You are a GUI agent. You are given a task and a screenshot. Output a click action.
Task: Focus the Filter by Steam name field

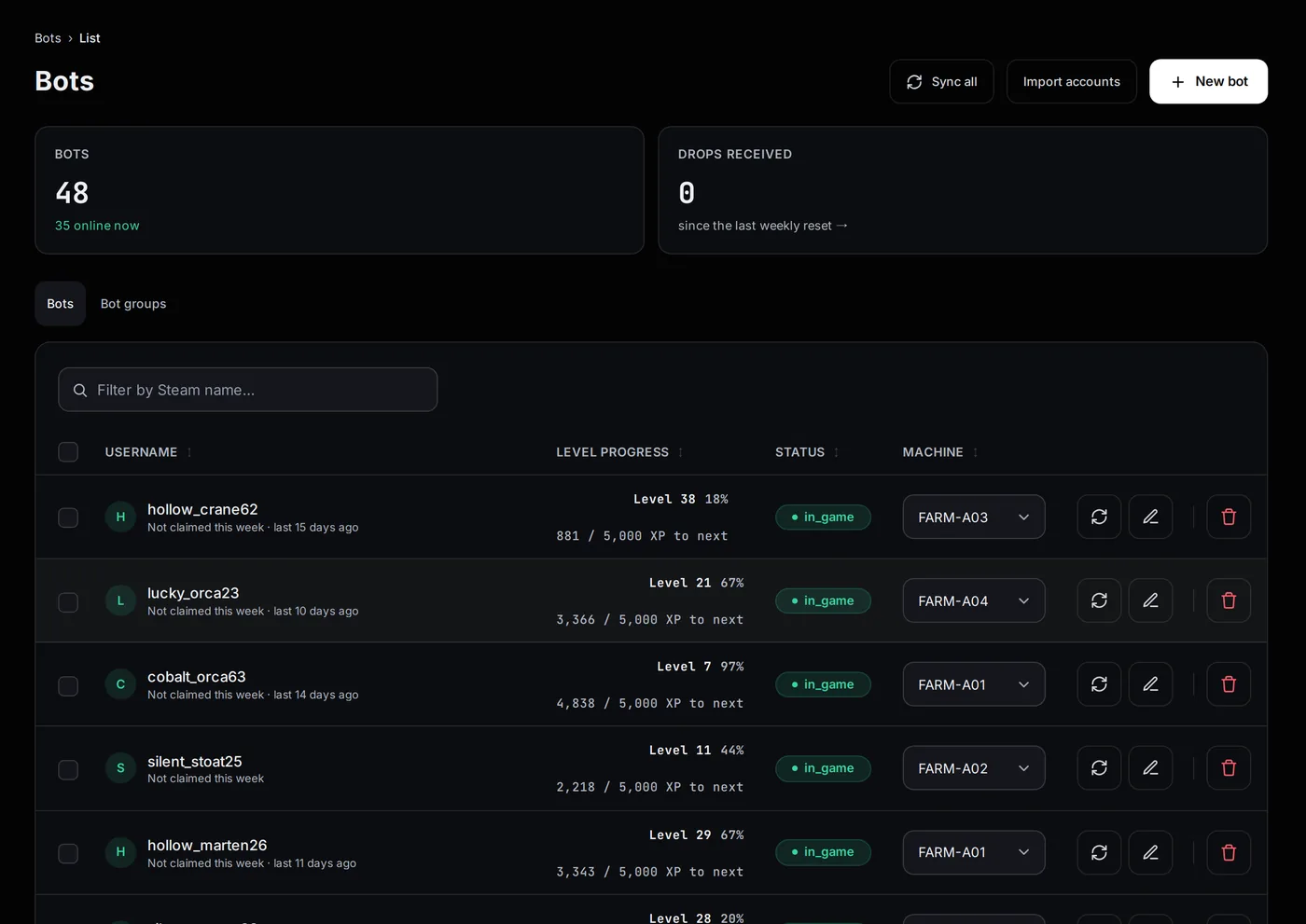coord(248,390)
